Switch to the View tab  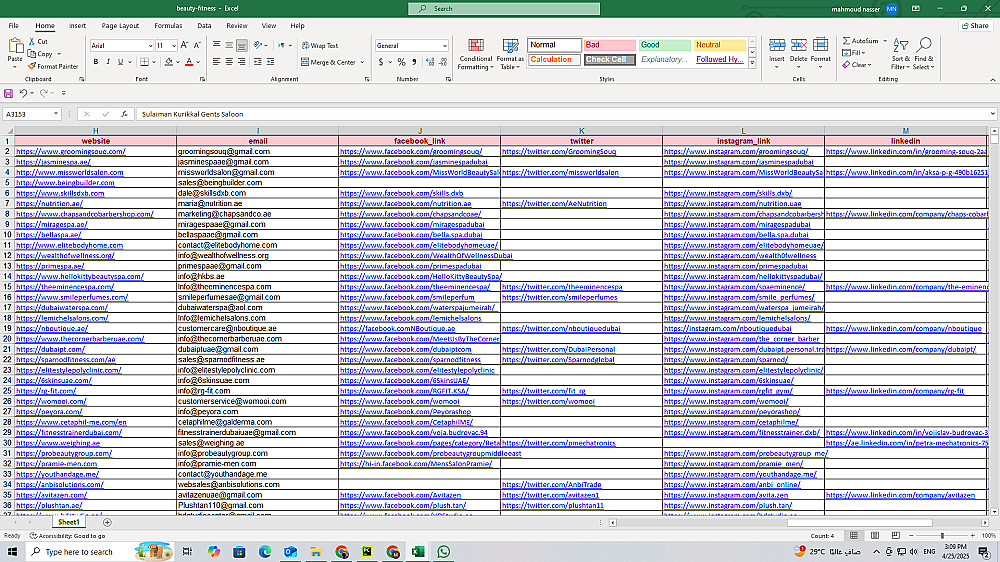point(268,26)
